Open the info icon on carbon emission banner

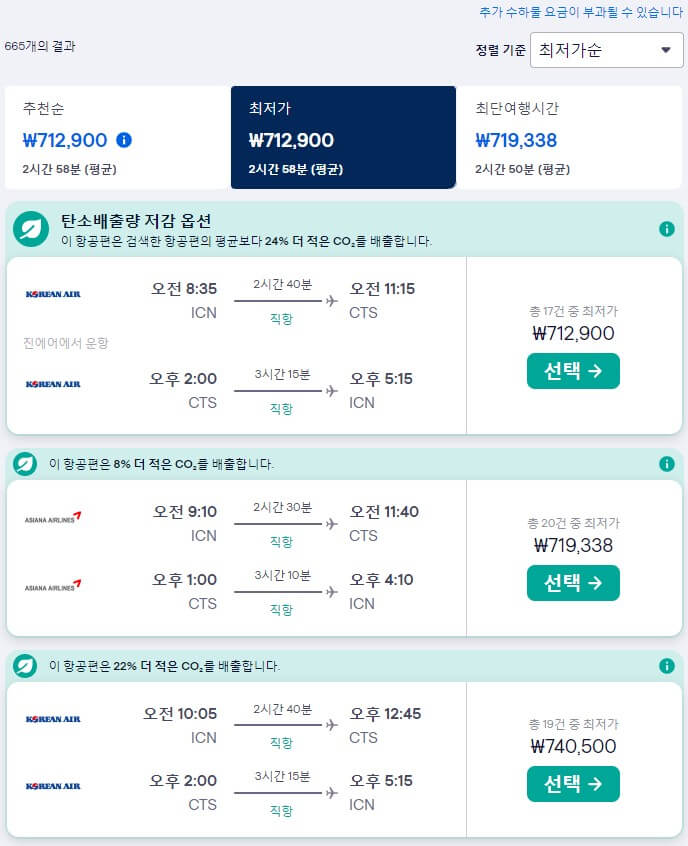(667, 227)
